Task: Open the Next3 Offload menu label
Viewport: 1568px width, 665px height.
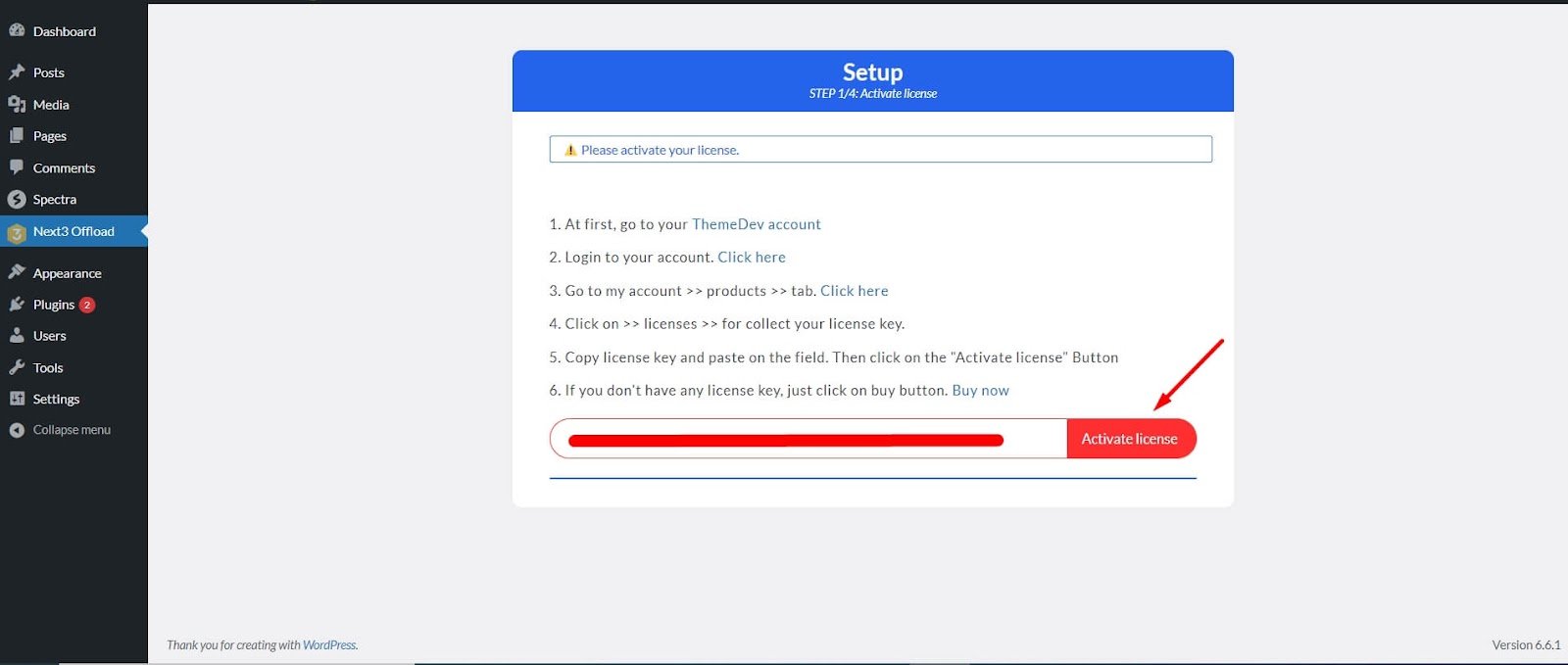Action: [x=73, y=231]
